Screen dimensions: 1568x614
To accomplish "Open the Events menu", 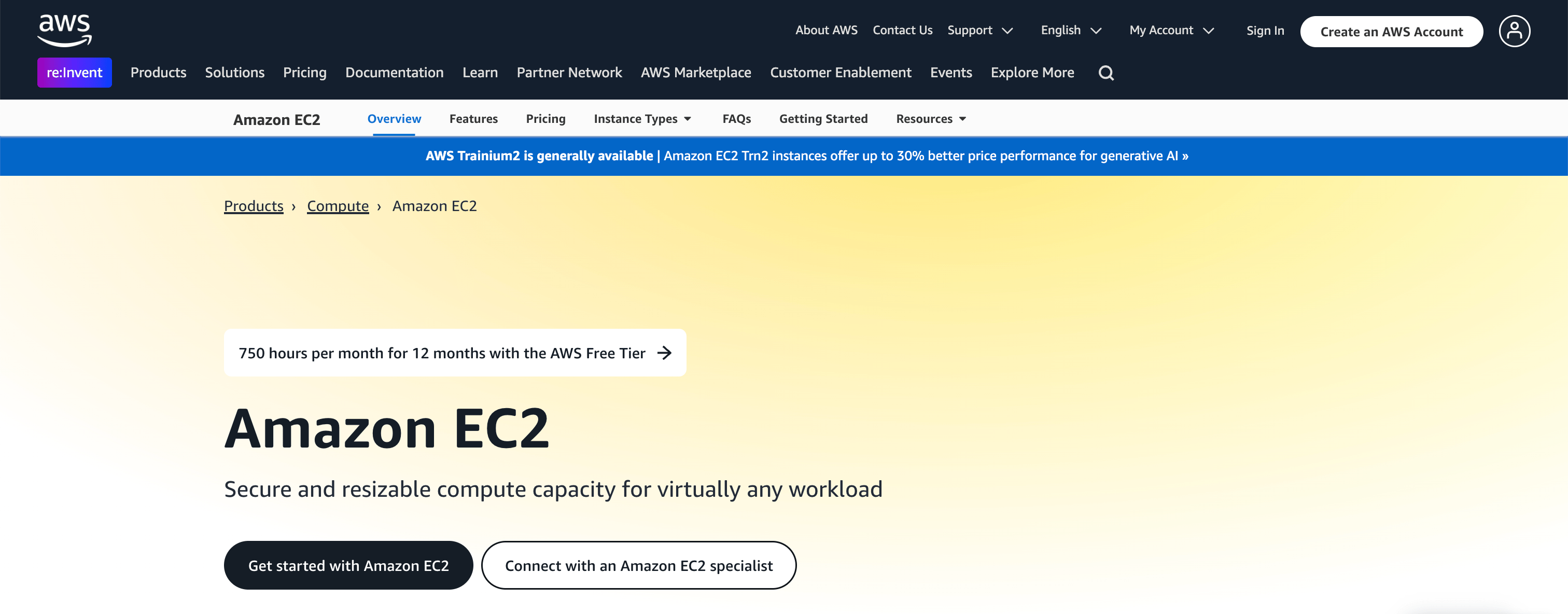I will pos(951,73).
